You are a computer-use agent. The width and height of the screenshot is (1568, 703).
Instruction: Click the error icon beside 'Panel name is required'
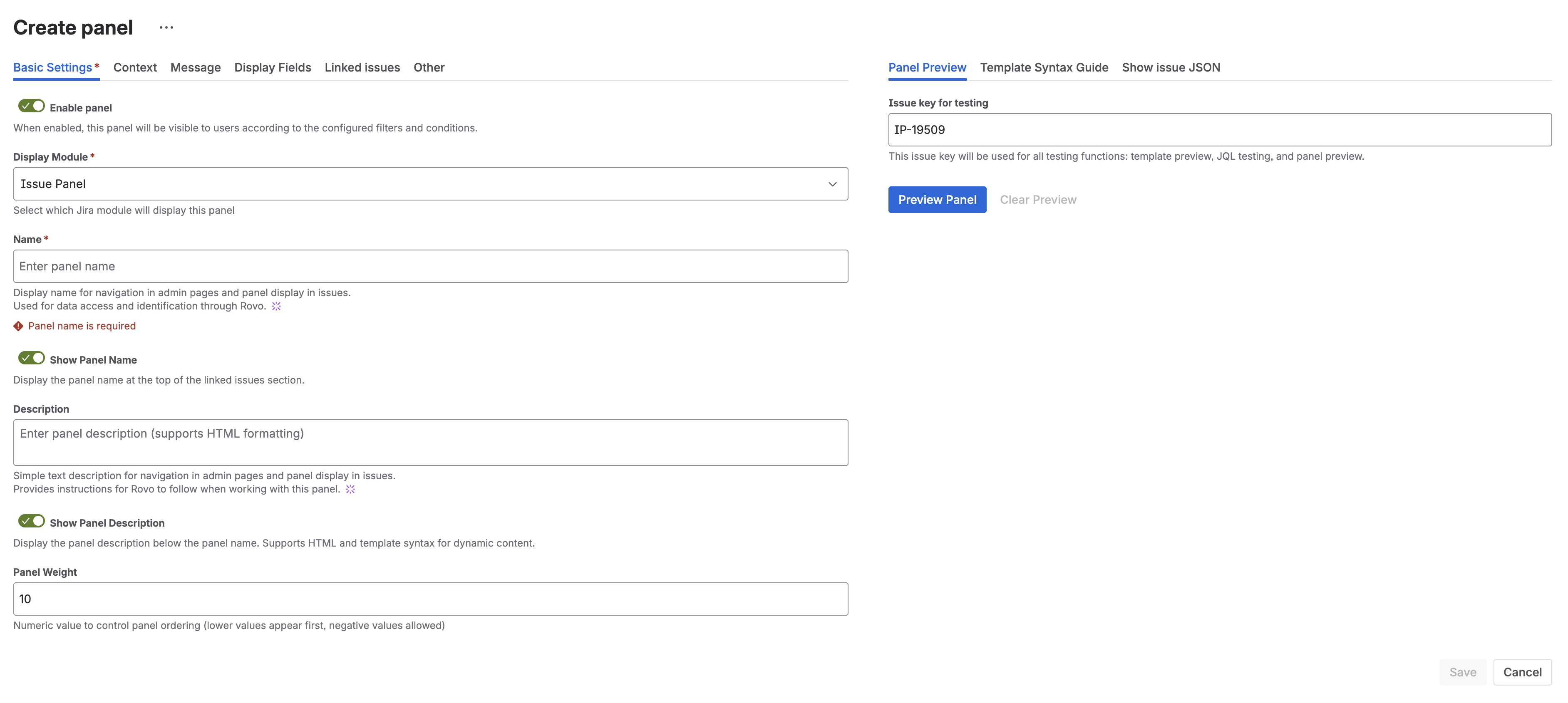point(17,326)
